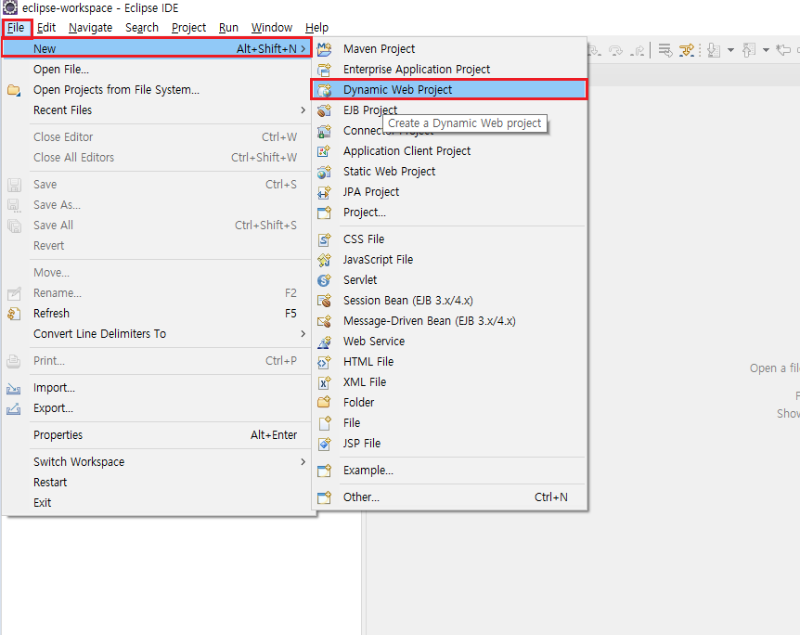This screenshot has height=635, width=800.
Task: Open the Previous Annotation dropdown arrow
Action: click(766, 50)
